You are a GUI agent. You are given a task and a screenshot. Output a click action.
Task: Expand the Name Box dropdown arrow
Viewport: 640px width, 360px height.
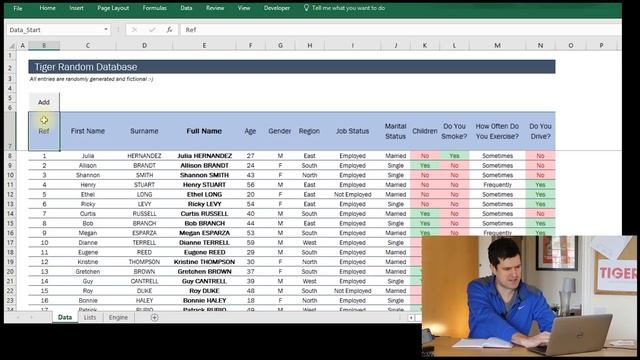[x=106, y=30]
